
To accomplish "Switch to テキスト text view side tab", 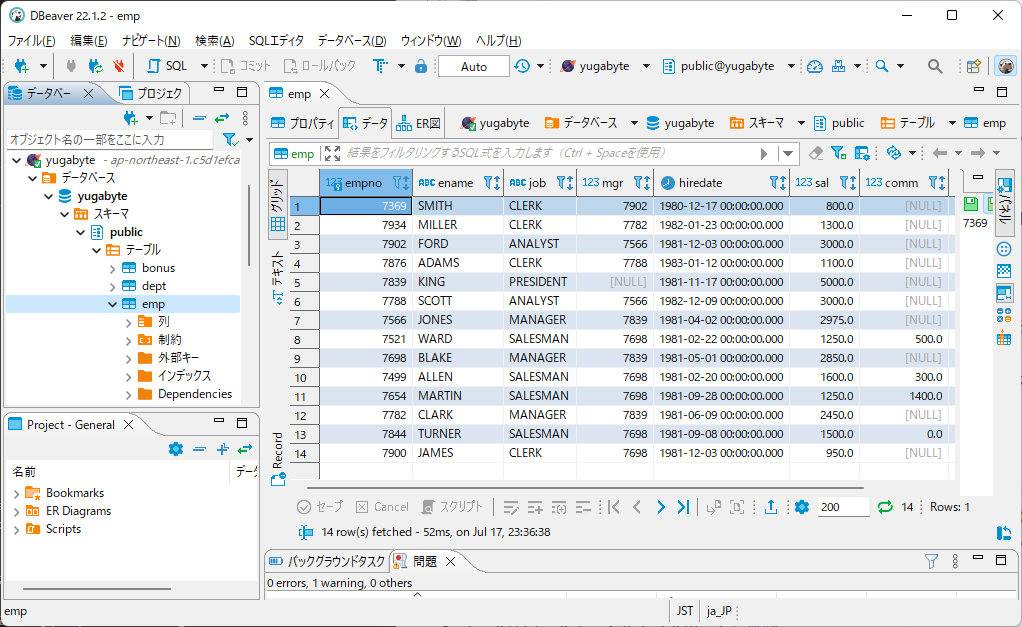I will tap(278, 278).
